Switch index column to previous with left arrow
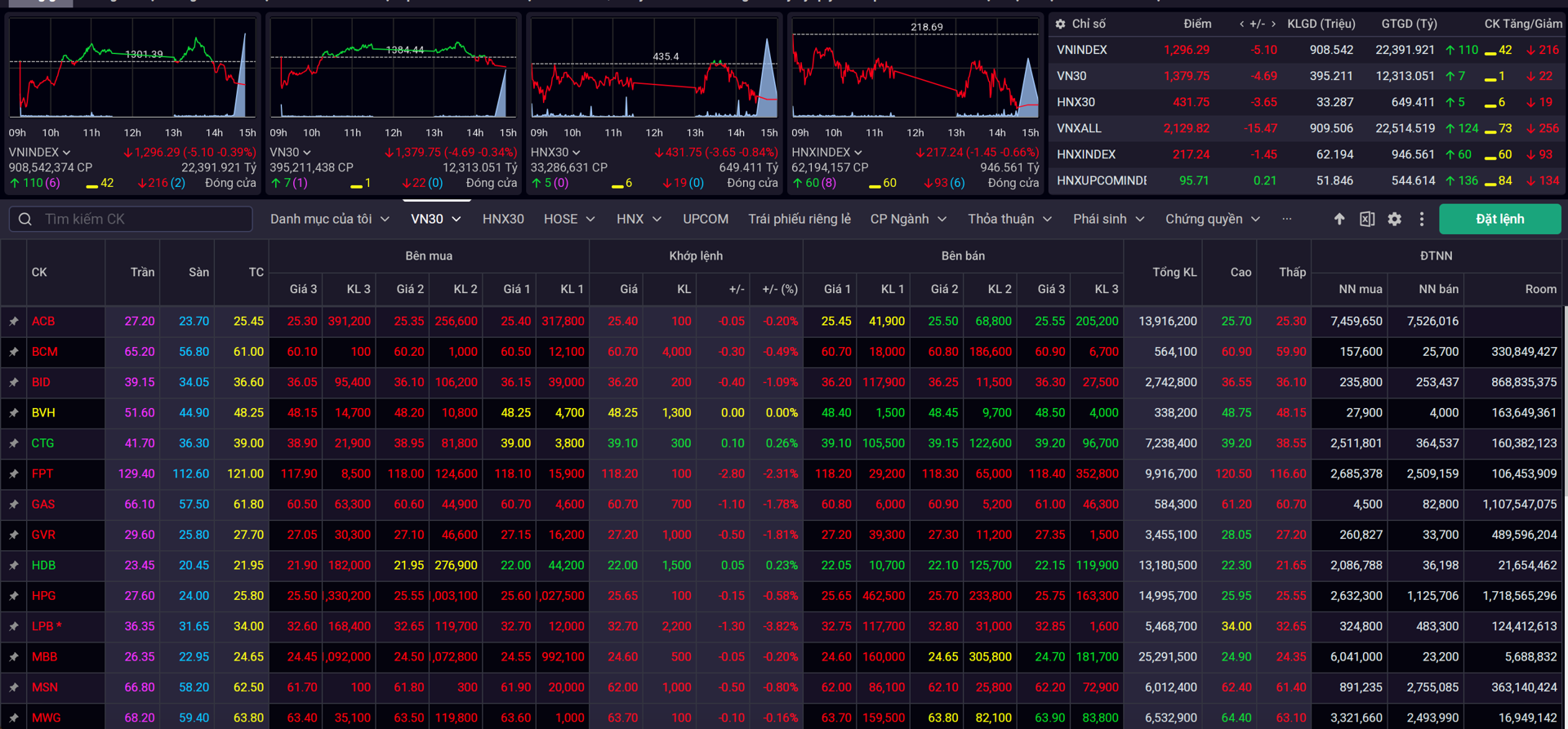The height and width of the screenshot is (729, 1568). click(1241, 24)
